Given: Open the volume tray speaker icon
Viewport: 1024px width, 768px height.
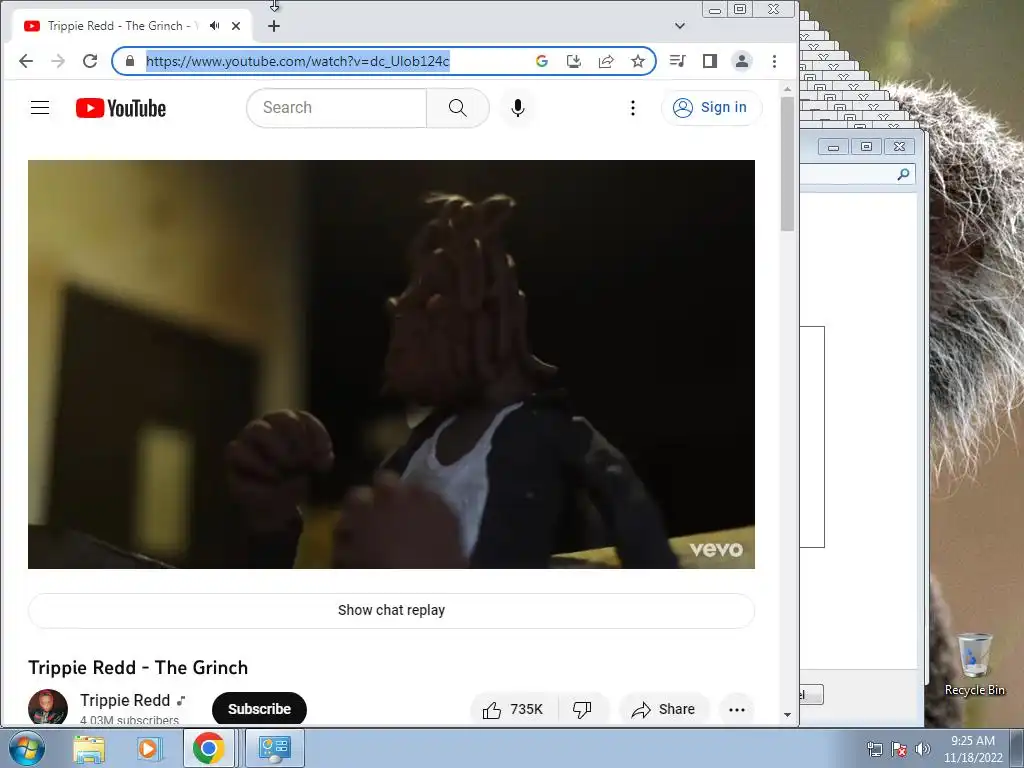Looking at the screenshot, I should point(922,749).
